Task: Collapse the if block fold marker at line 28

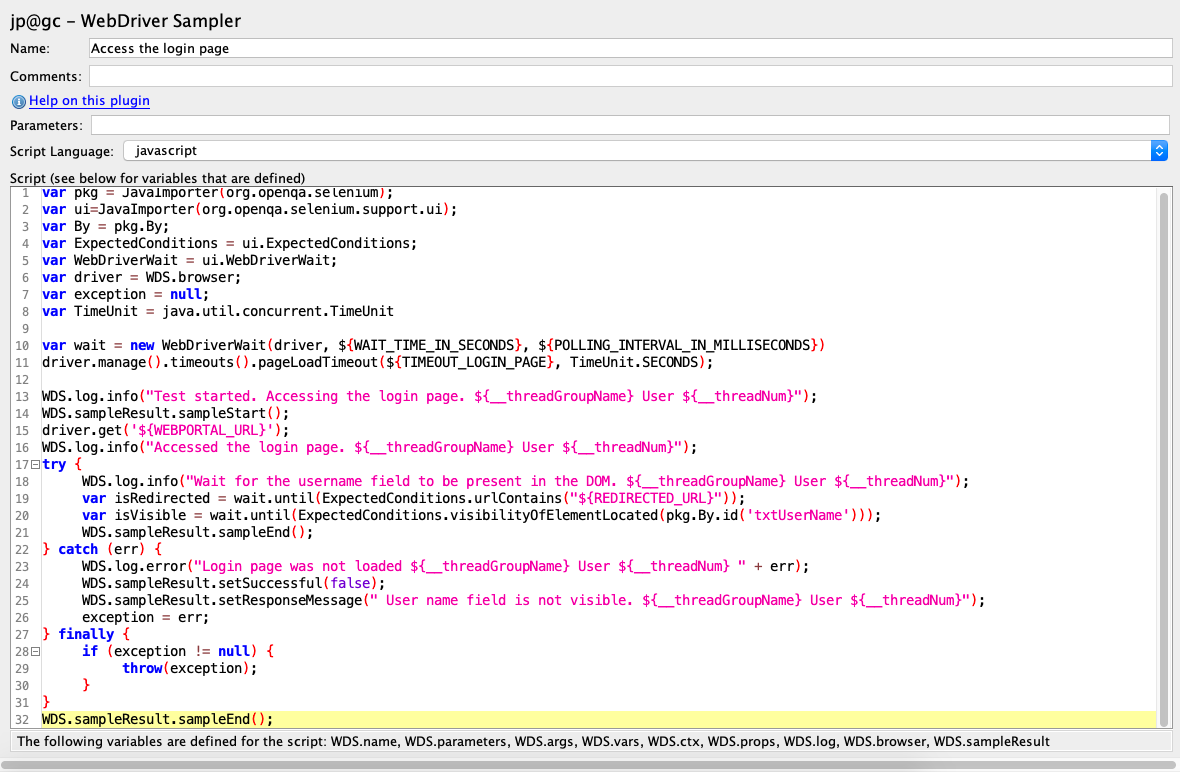Action: (x=35, y=652)
